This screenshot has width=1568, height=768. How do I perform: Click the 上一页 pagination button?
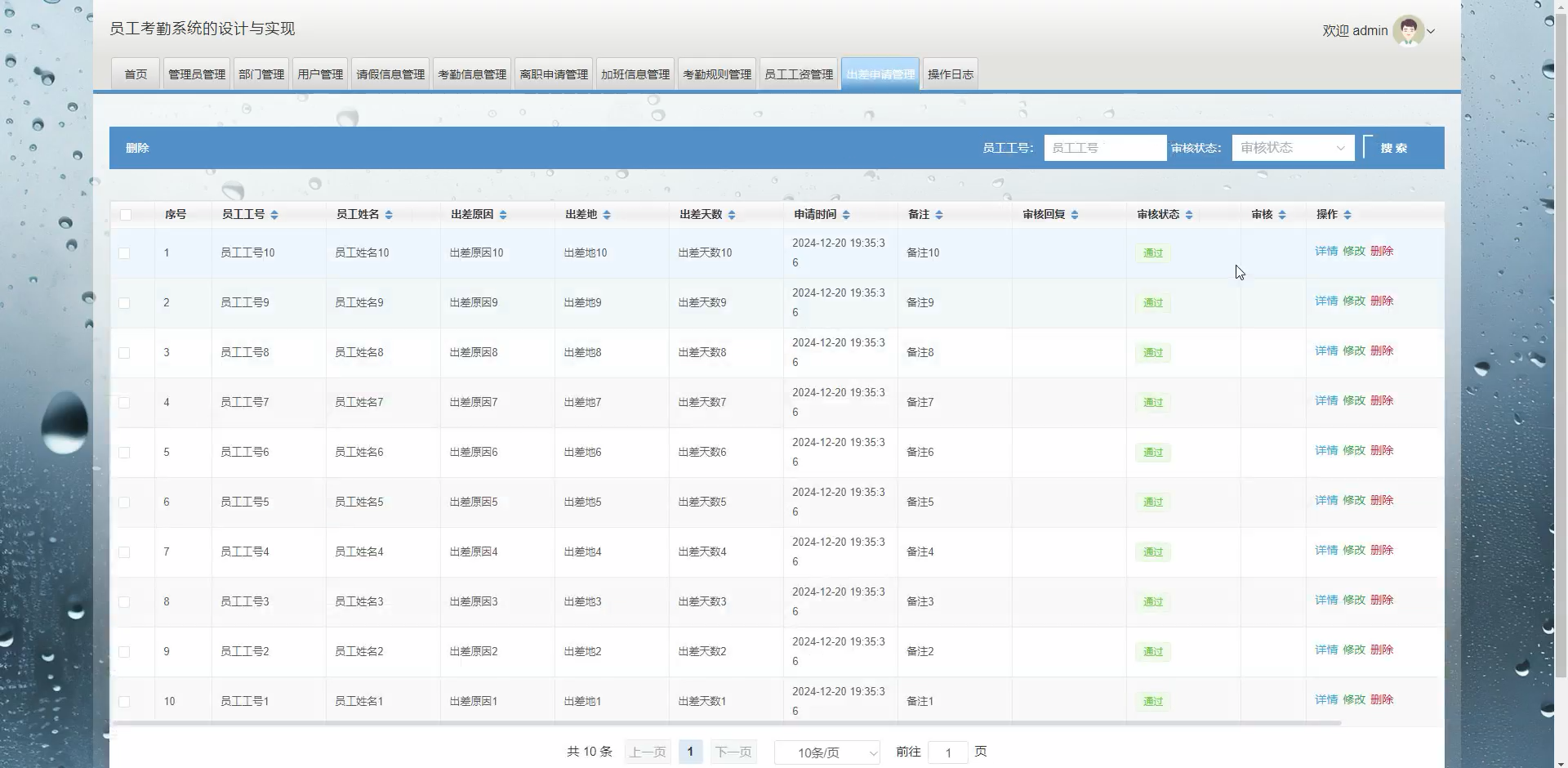pos(648,752)
